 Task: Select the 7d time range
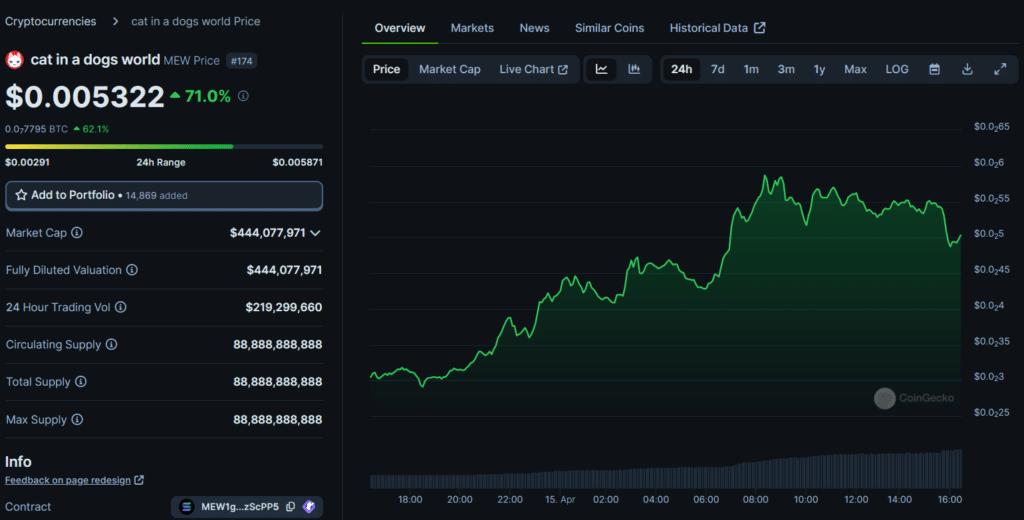(x=717, y=69)
